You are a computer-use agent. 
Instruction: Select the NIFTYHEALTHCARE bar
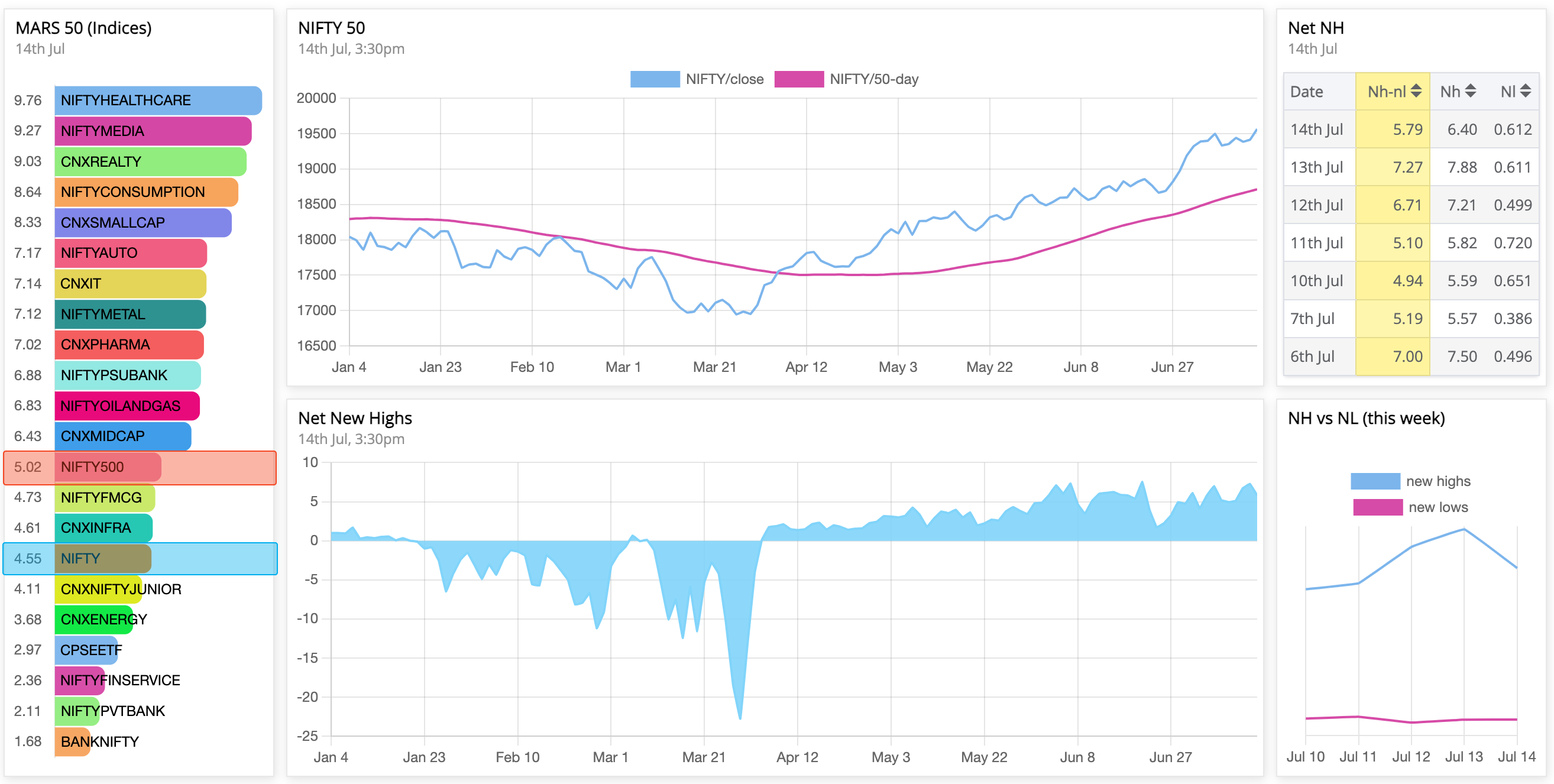pyautogui.click(x=158, y=100)
